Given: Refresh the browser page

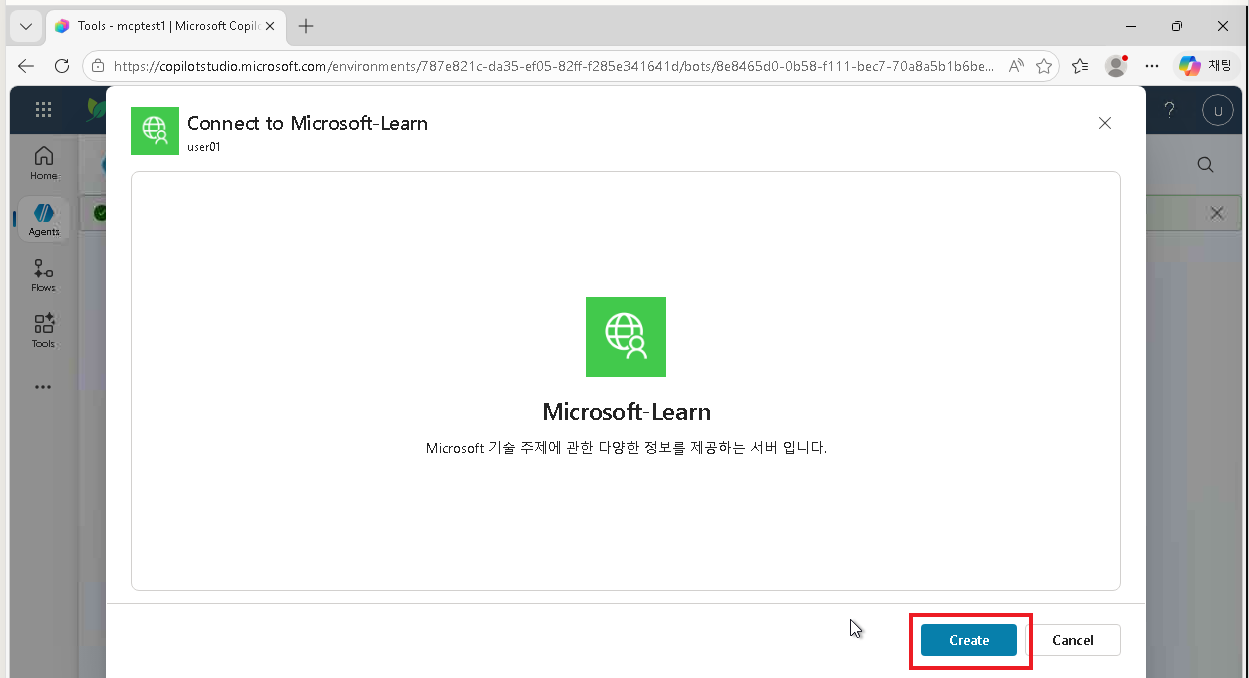Looking at the screenshot, I should coord(62,66).
